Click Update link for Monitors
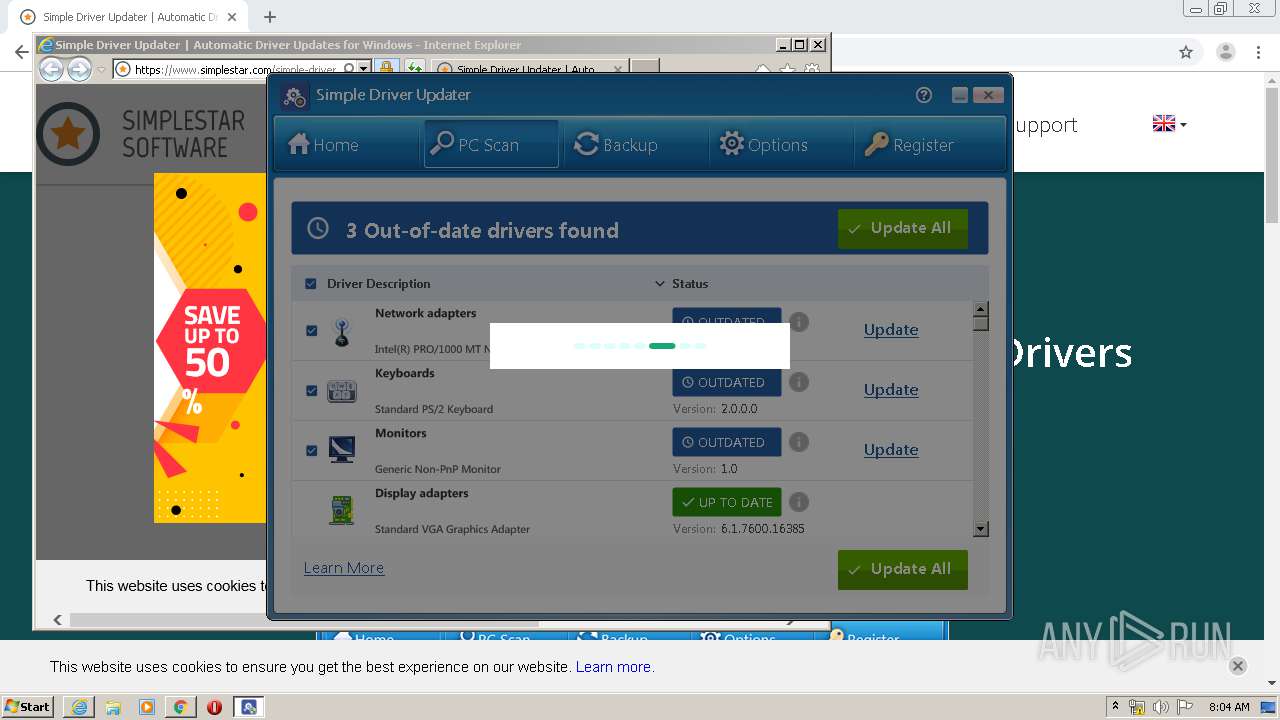Screen dimensions: 1280x720 [891, 449]
